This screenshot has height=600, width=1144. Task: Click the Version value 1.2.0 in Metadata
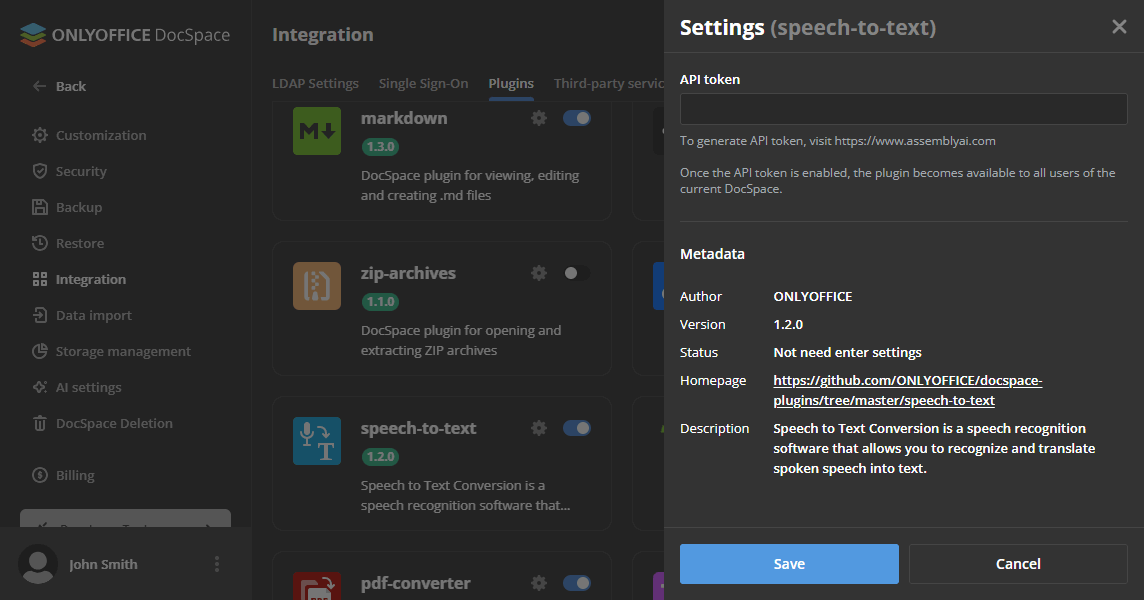pyautogui.click(x=788, y=324)
